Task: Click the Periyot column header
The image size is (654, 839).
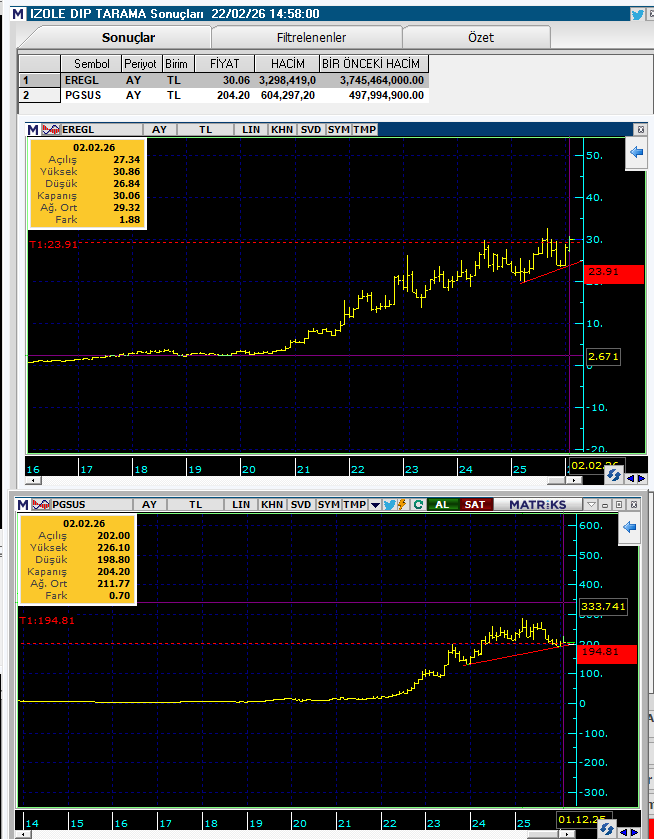Action: pos(140,64)
